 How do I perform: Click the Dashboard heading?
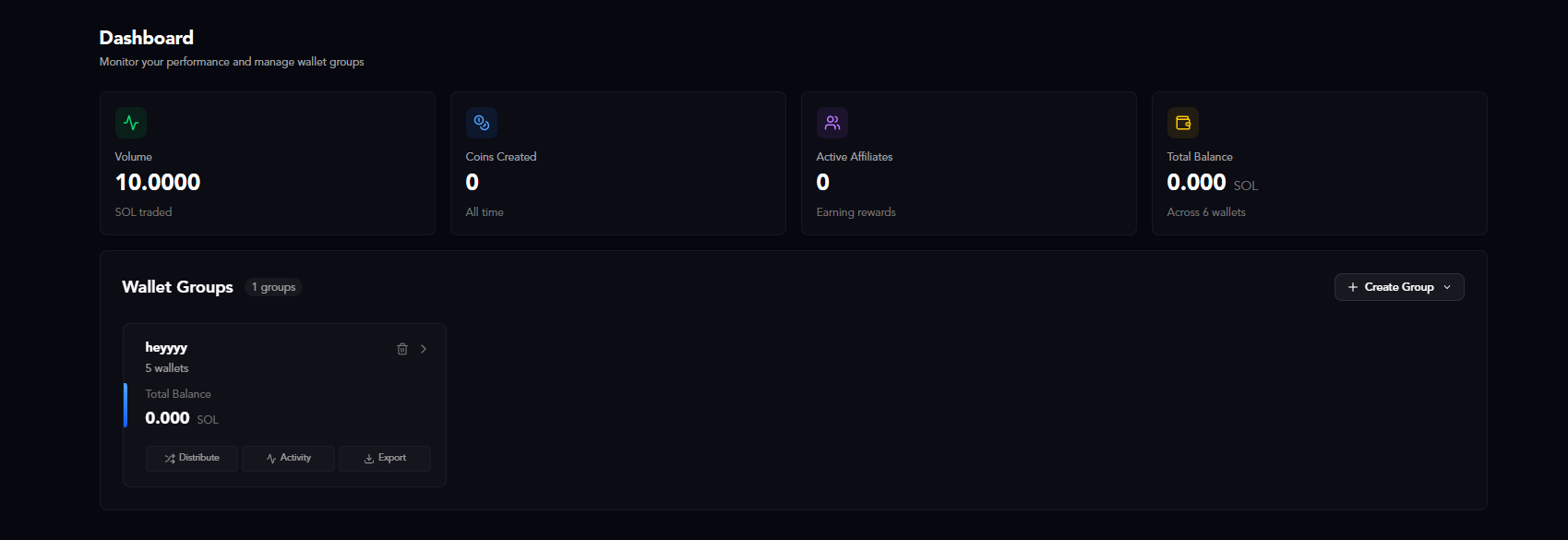tap(146, 38)
